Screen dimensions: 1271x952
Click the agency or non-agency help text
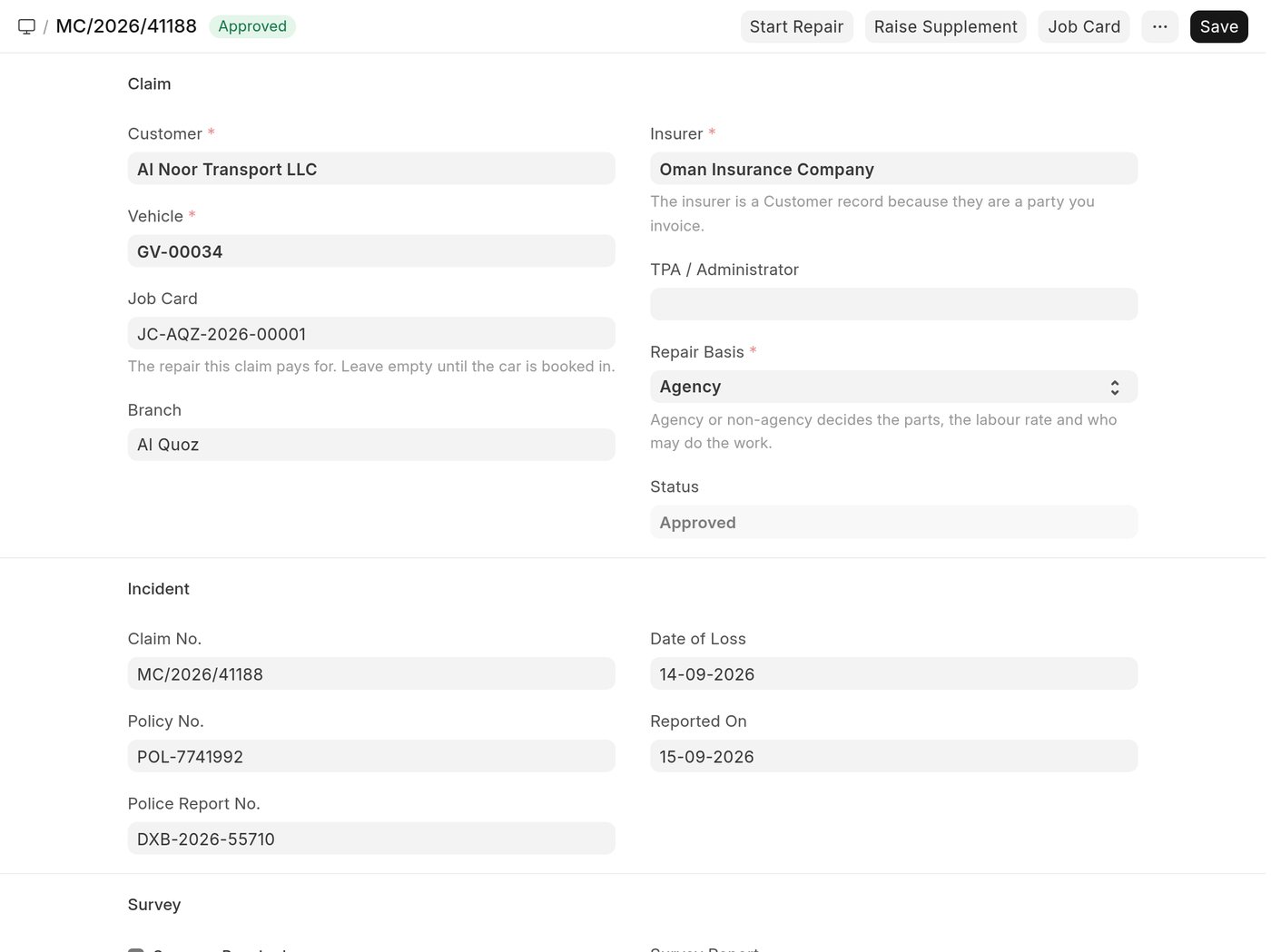tap(883, 431)
